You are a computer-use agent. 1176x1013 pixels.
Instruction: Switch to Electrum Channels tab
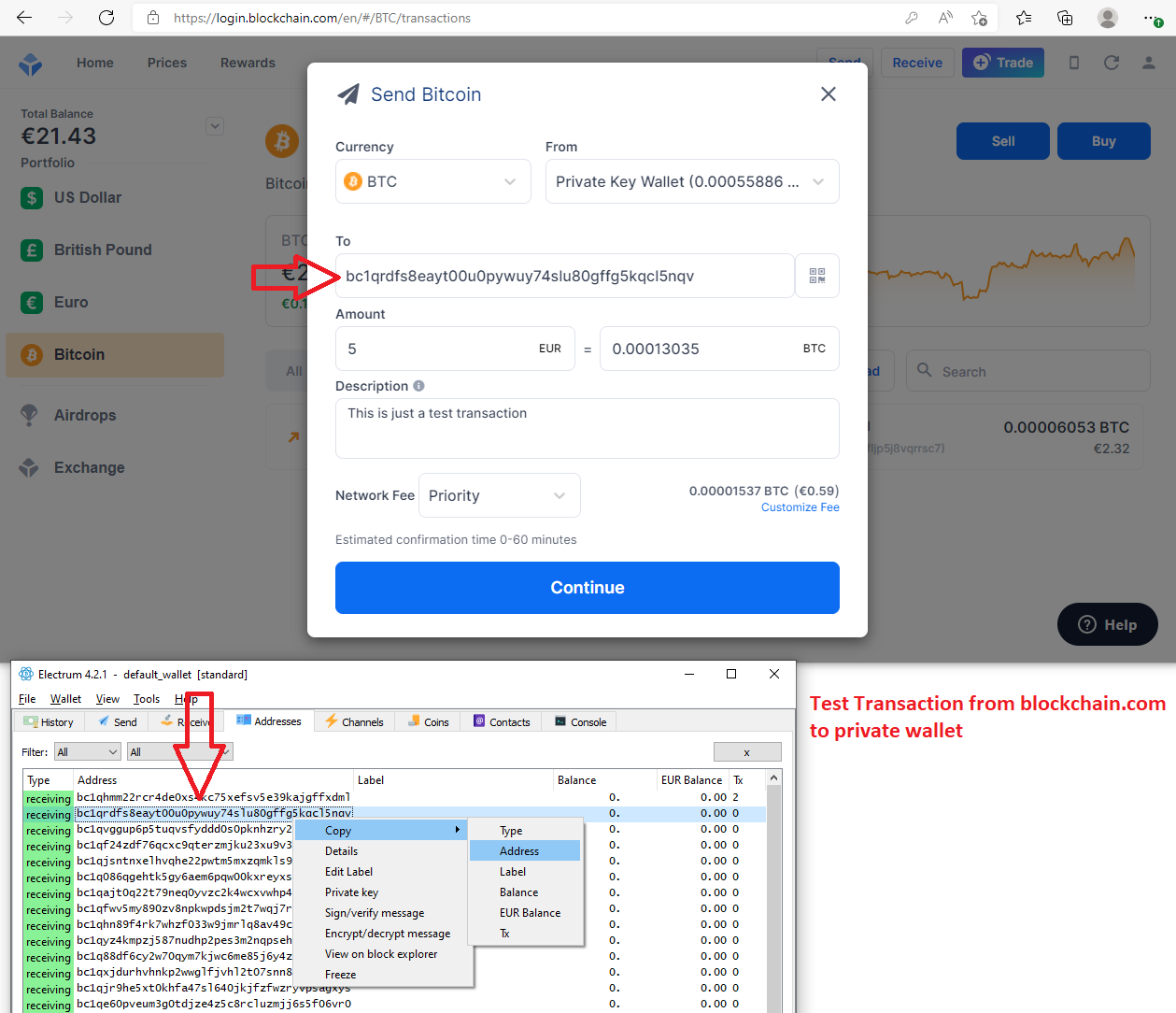click(354, 722)
